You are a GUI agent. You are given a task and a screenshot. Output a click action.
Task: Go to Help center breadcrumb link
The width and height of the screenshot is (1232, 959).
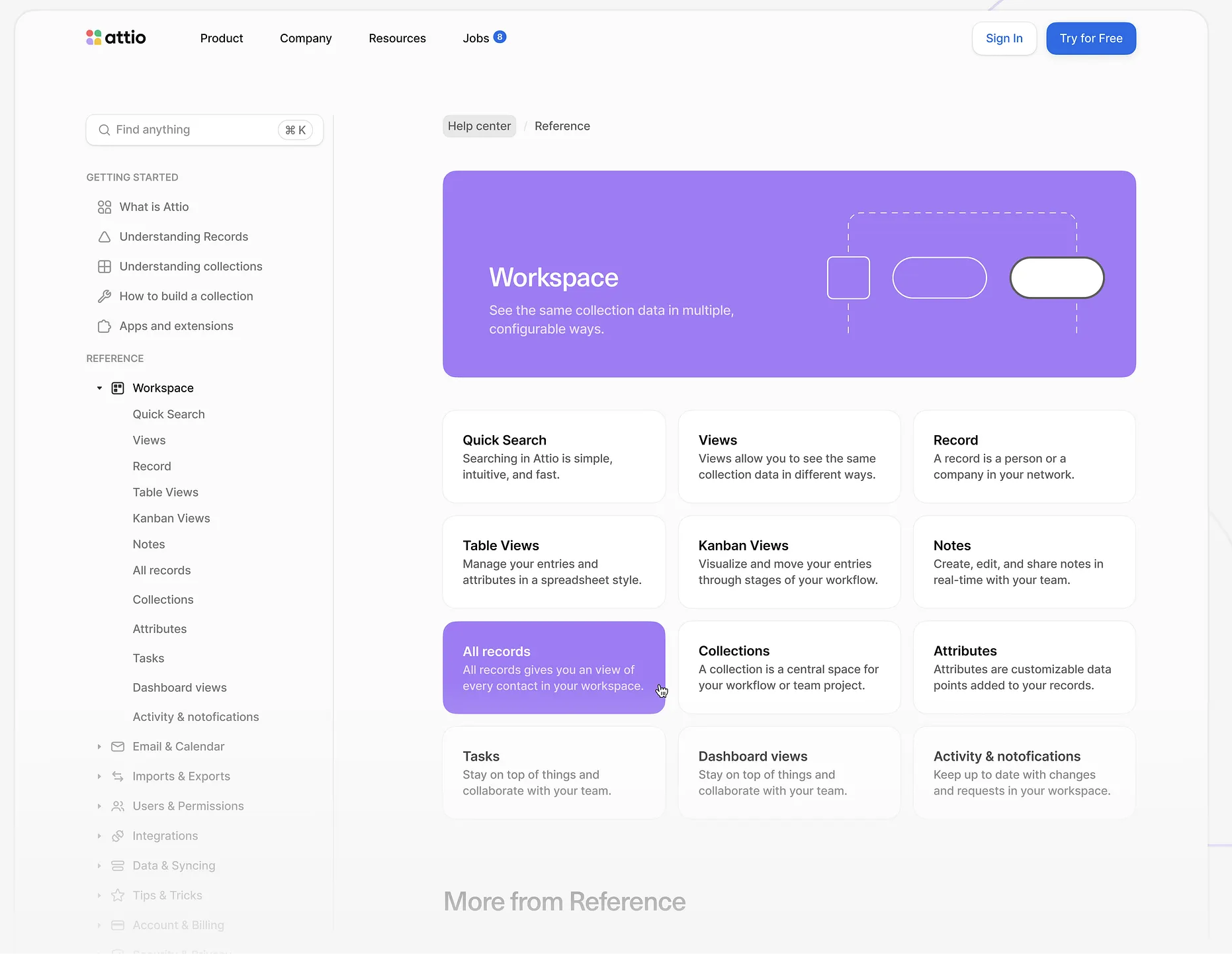tap(479, 126)
